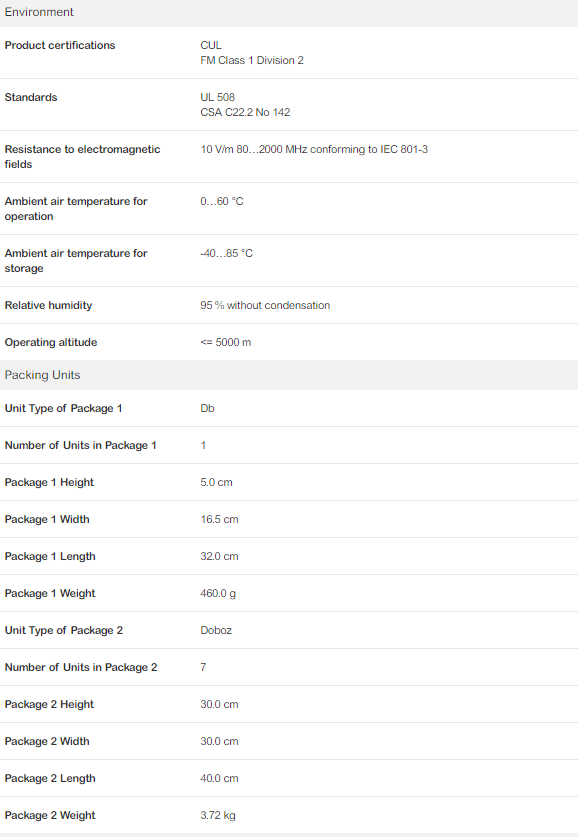This screenshot has width=581, height=837.
Task: Click the <= 5000 m altitude value
Action: [225, 342]
